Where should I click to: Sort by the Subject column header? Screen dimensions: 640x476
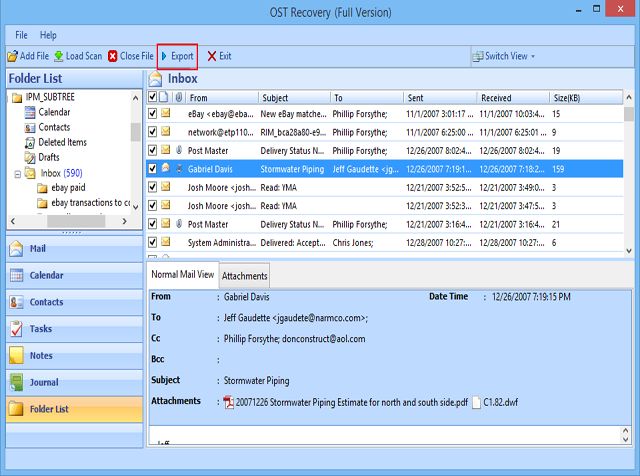(294, 98)
